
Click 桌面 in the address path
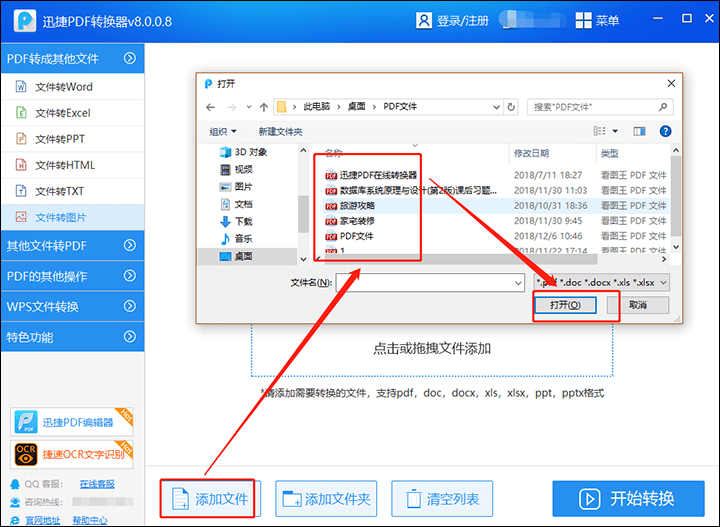click(x=356, y=107)
